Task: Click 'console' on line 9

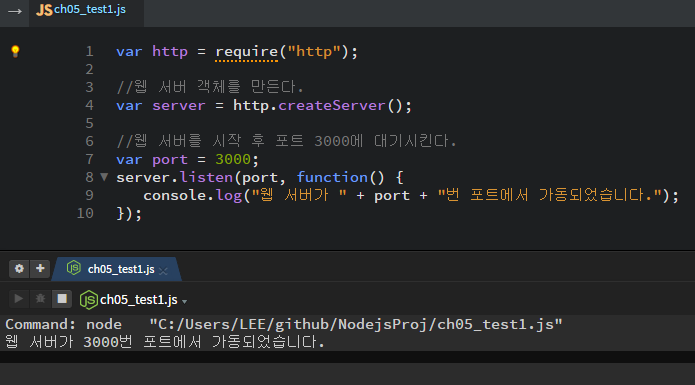Action: [175, 195]
